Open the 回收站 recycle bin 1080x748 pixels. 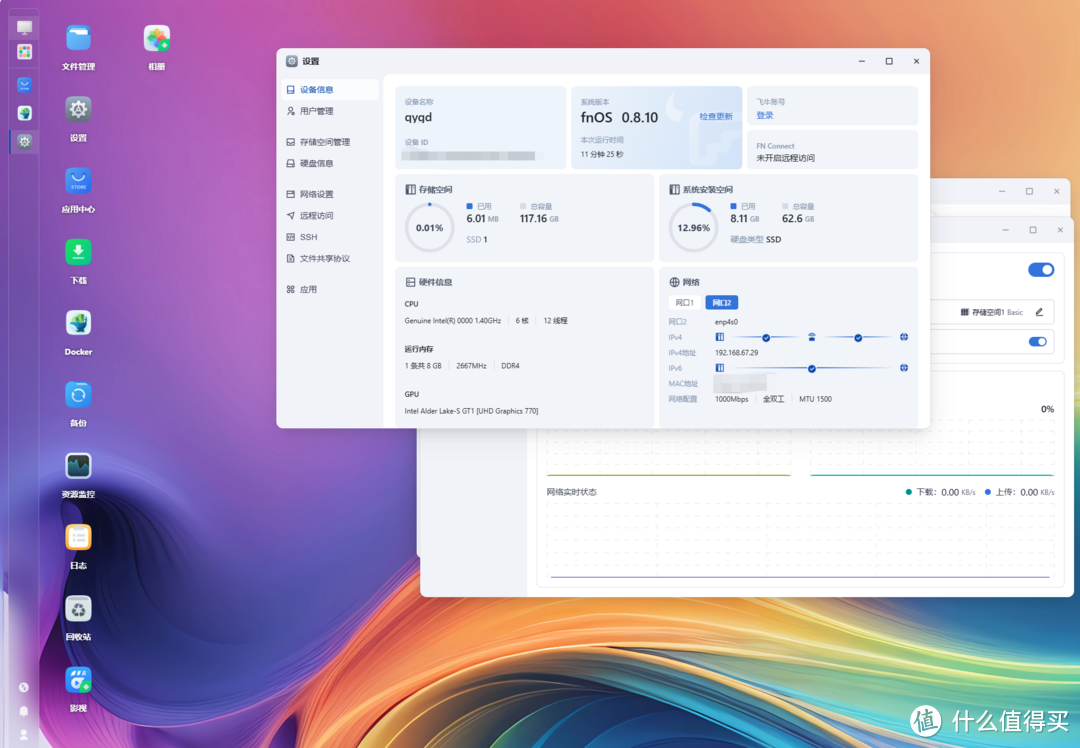click(78, 608)
